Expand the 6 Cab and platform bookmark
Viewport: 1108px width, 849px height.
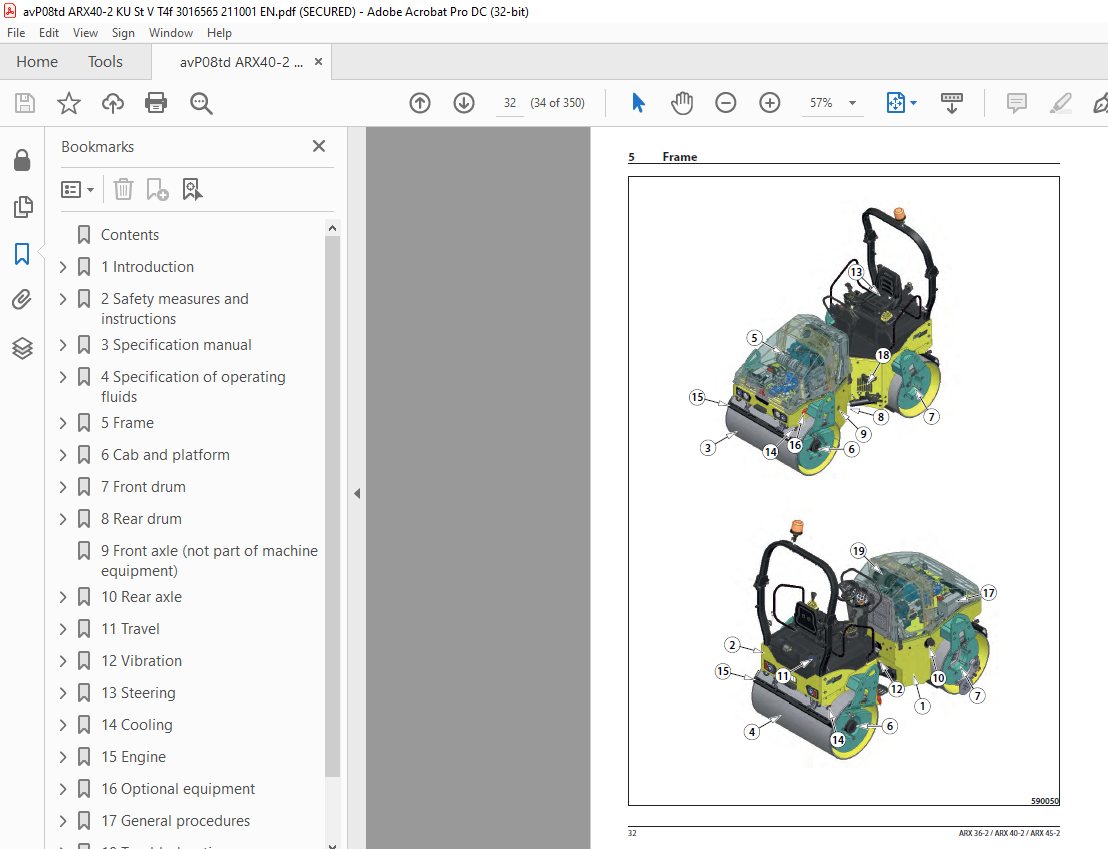(x=63, y=455)
